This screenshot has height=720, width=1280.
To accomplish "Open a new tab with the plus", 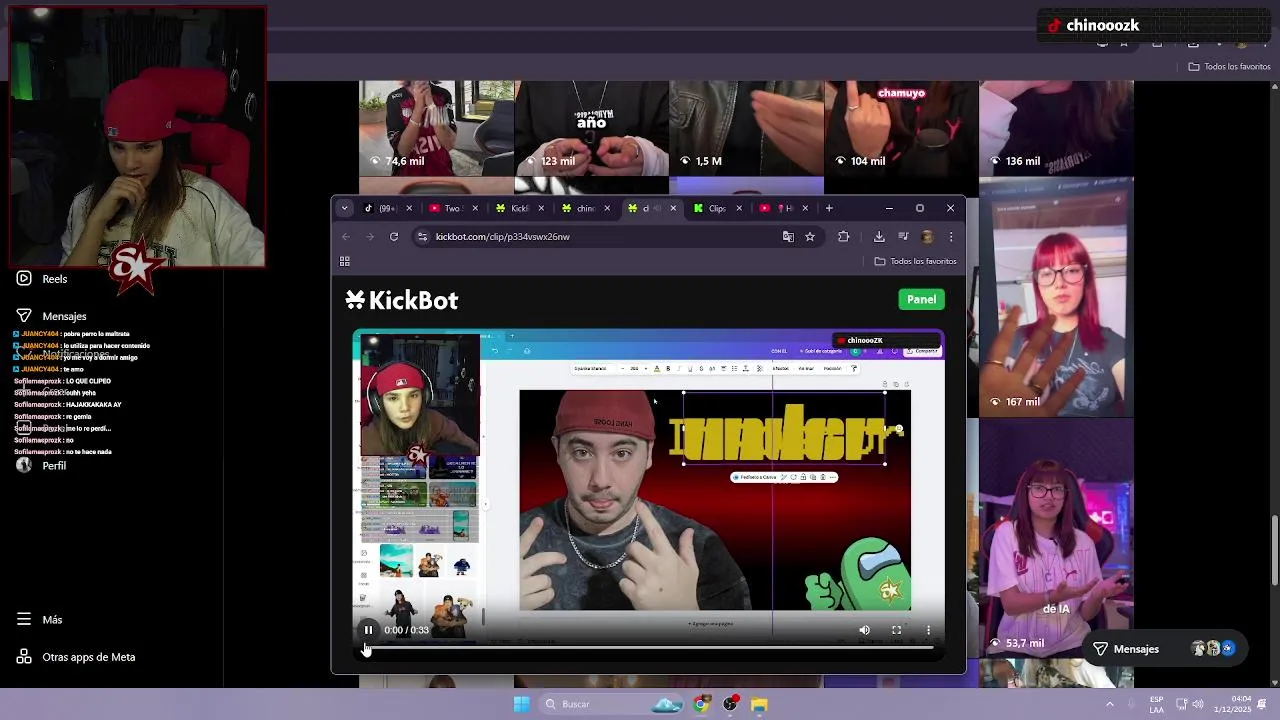I will (x=829, y=208).
